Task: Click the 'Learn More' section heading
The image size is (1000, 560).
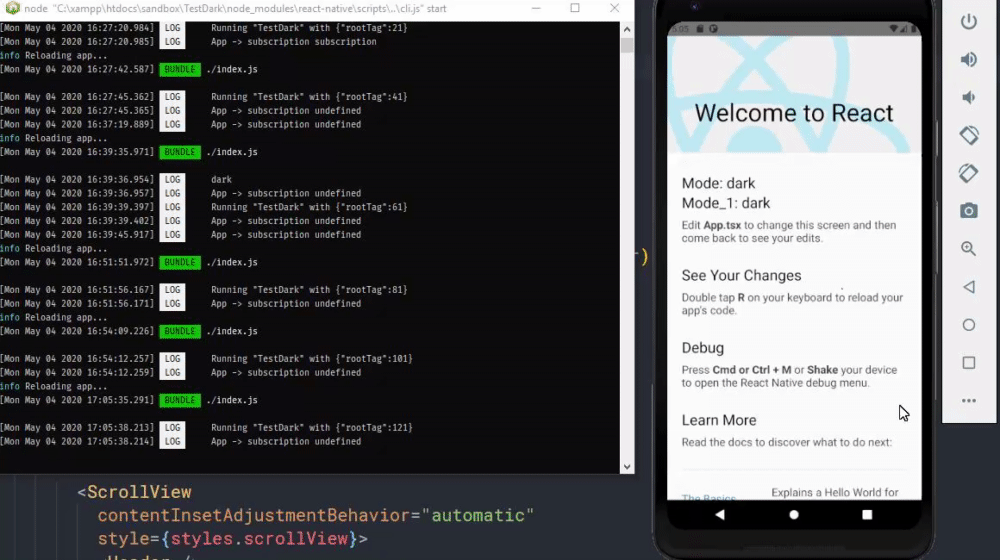Action: 719,420
